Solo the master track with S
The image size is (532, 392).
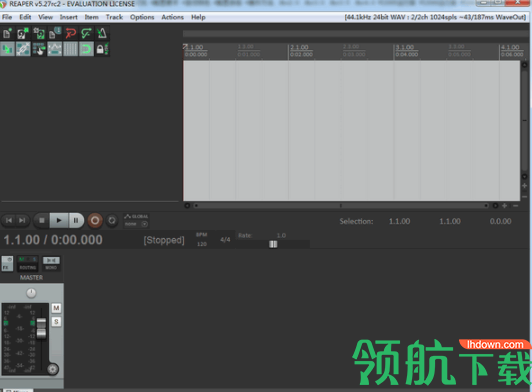[x=56, y=321]
